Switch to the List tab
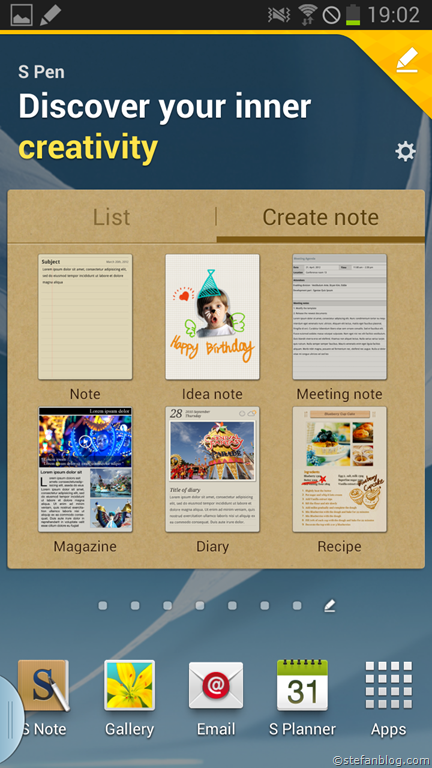432x768 pixels. coord(112,217)
